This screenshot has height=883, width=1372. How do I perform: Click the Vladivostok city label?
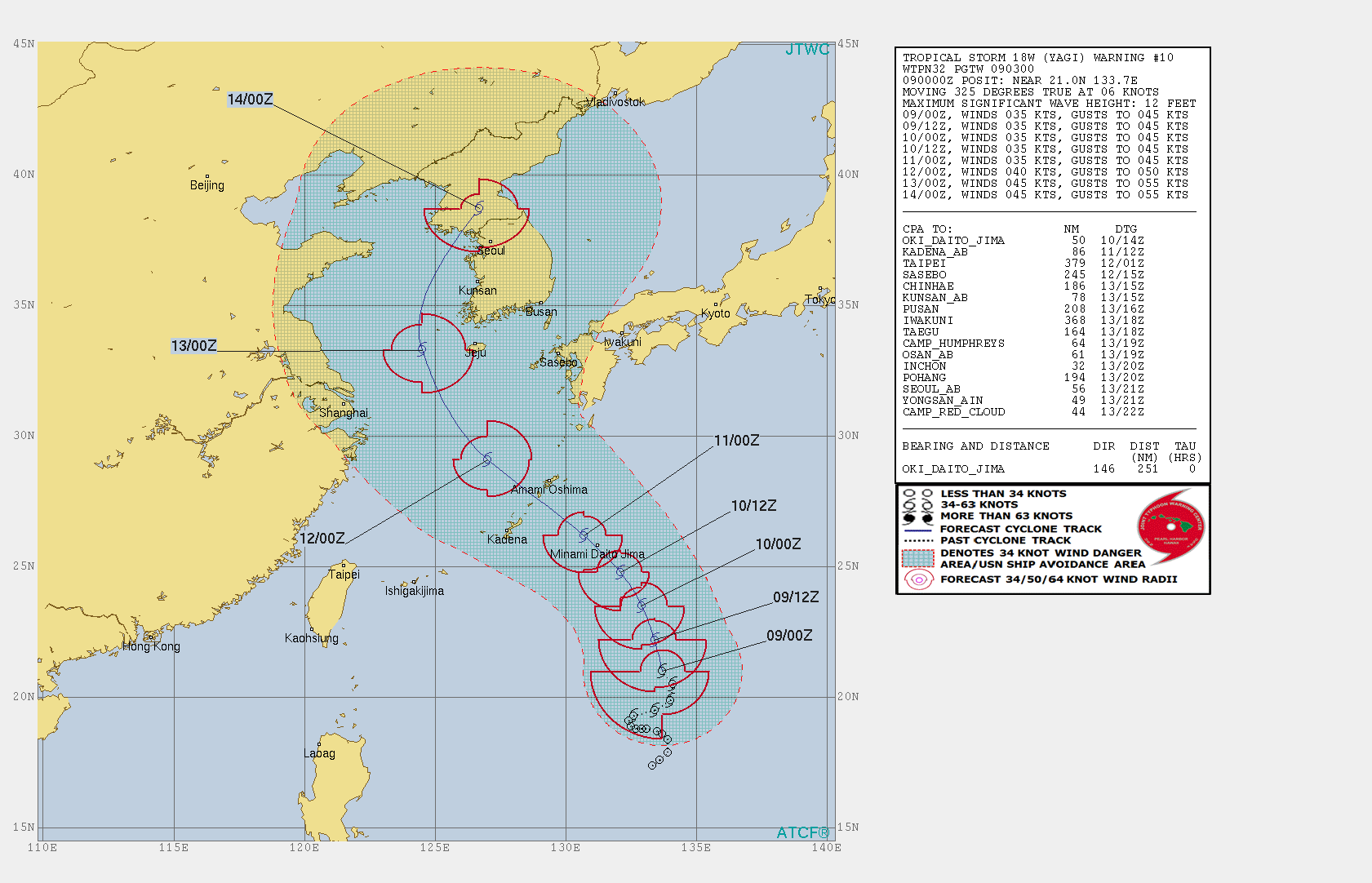click(x=615, y=102)
